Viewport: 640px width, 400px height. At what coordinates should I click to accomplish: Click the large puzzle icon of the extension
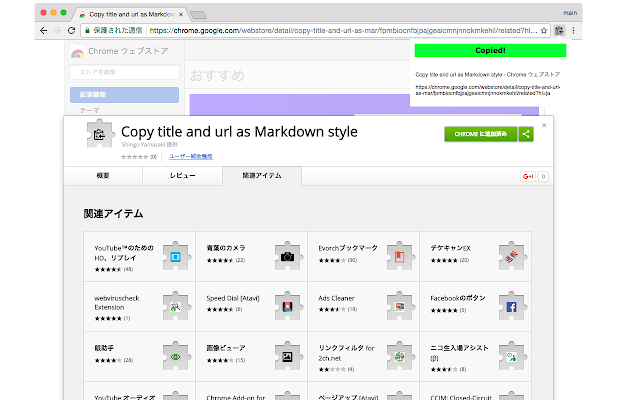(x=99, y=134)
